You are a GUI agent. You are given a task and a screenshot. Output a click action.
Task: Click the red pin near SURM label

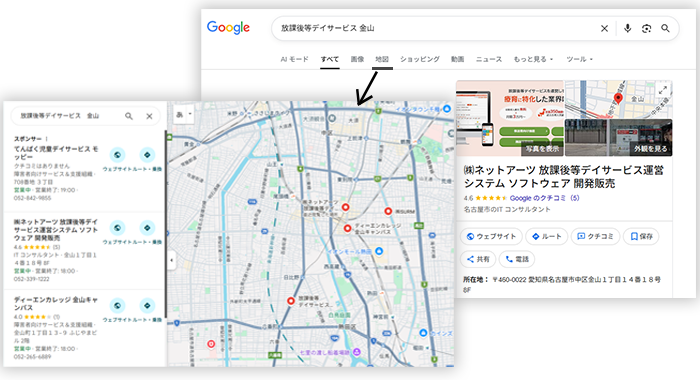[388, 211]
